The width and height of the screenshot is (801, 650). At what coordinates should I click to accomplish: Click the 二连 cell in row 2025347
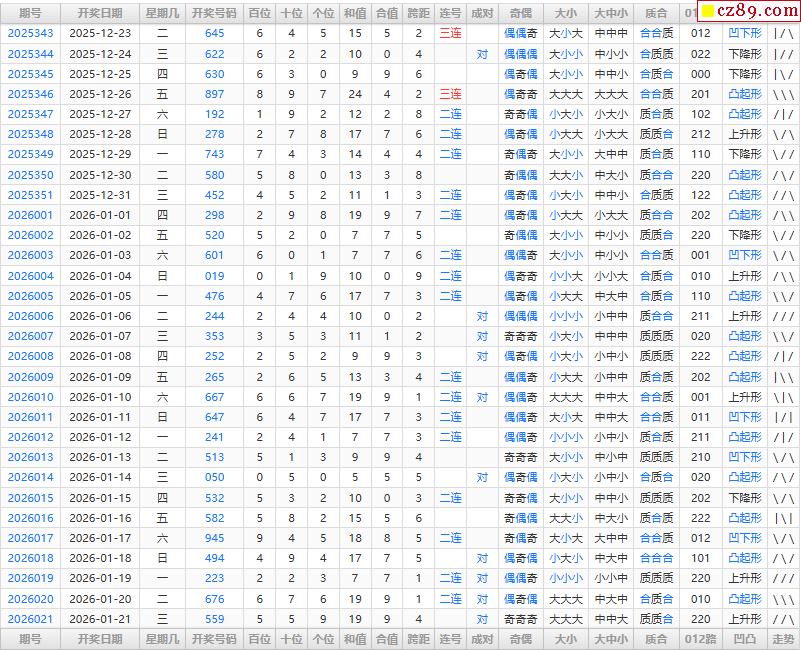(x=451, y=114)
